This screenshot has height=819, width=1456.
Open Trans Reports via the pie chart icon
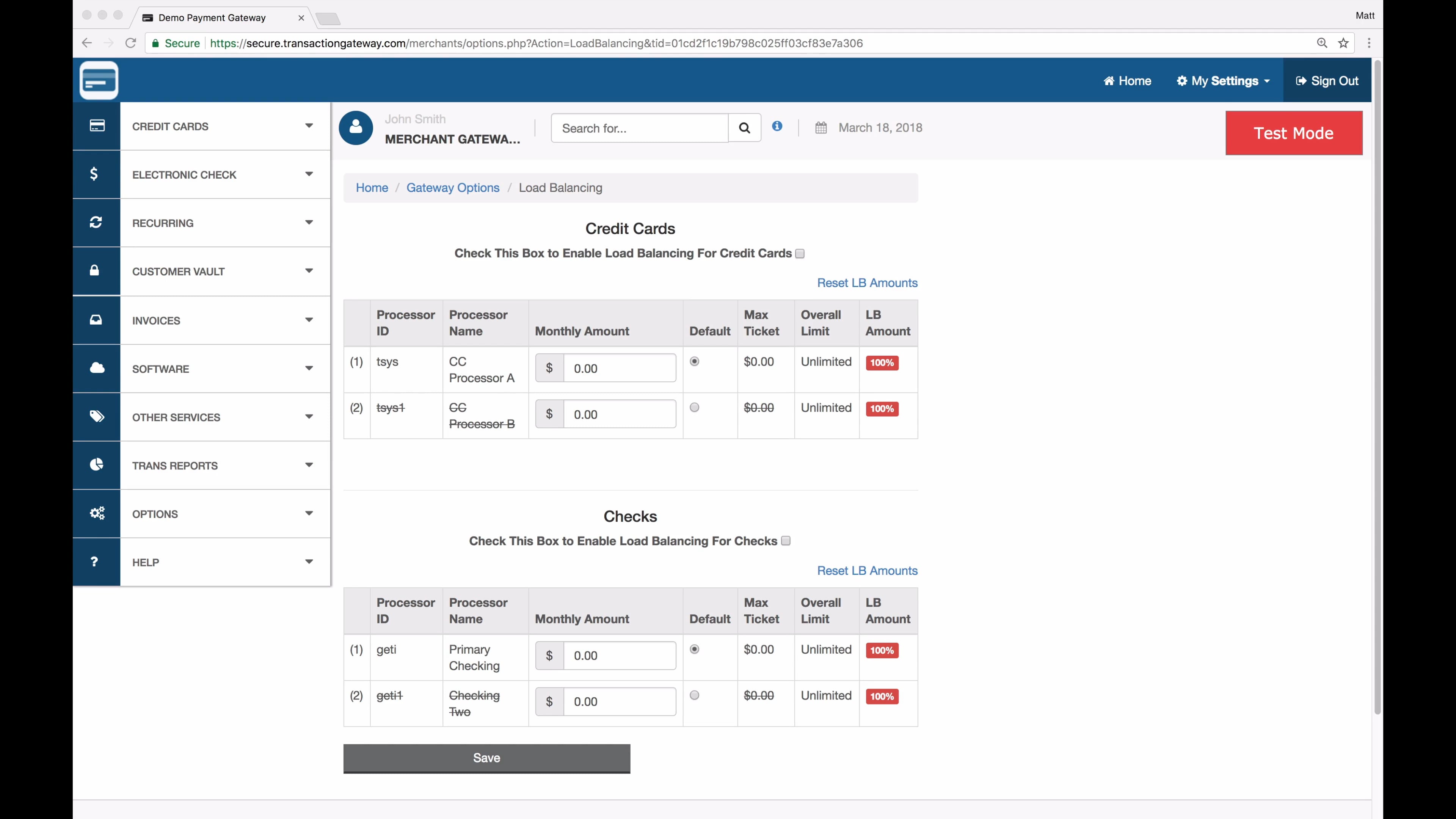pyautogui.click(x=96, y=464)
